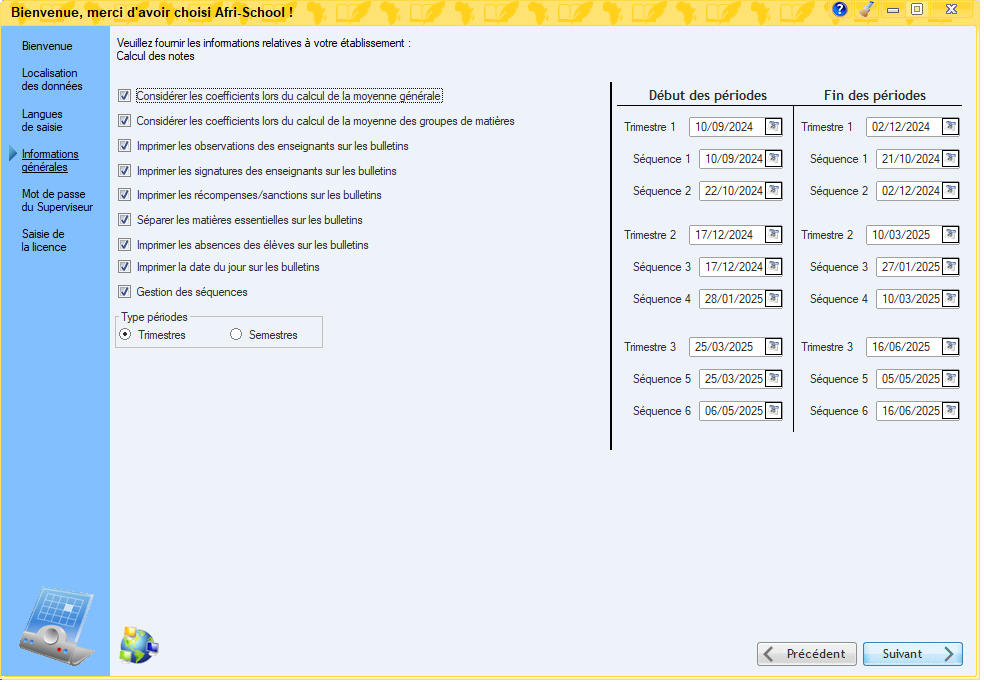Click the Début des périodes heading

pyautogui.click(x=710, y=96)
